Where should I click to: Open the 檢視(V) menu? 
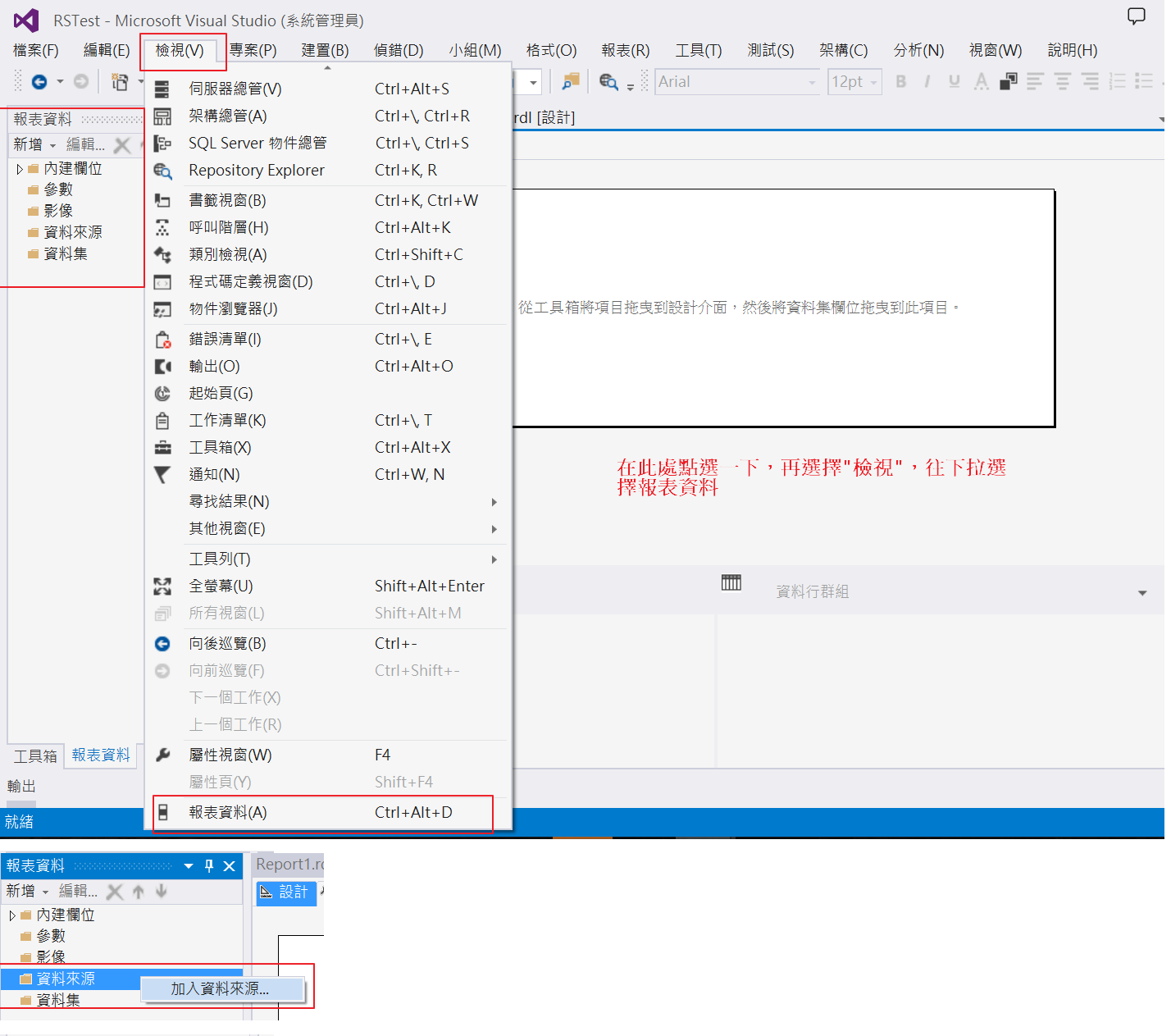coord(180,50)
